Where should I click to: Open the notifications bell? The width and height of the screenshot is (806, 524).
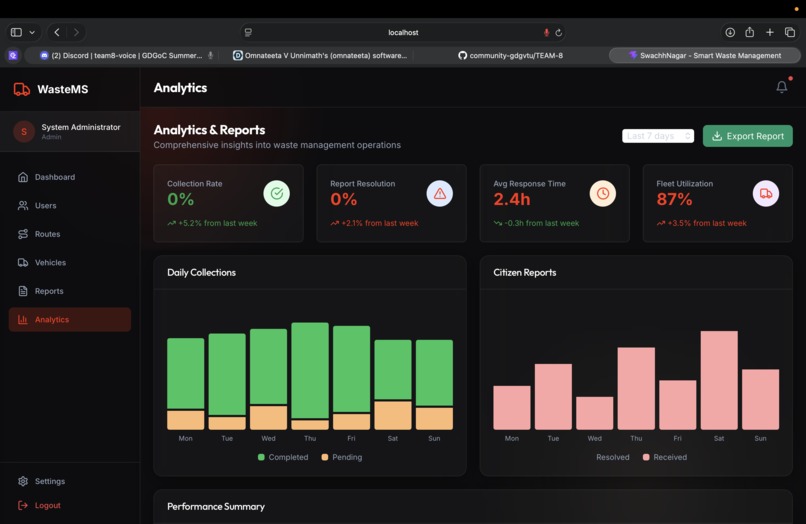781,87
